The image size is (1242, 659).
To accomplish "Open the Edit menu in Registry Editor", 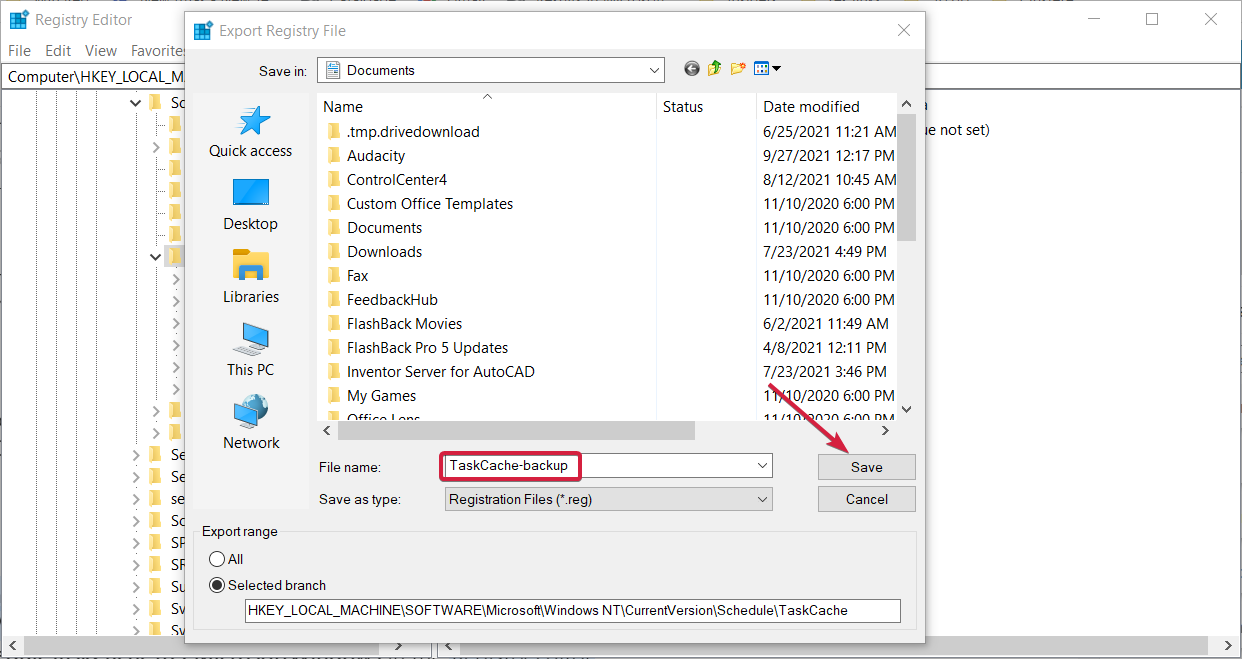I will [58, 50].
